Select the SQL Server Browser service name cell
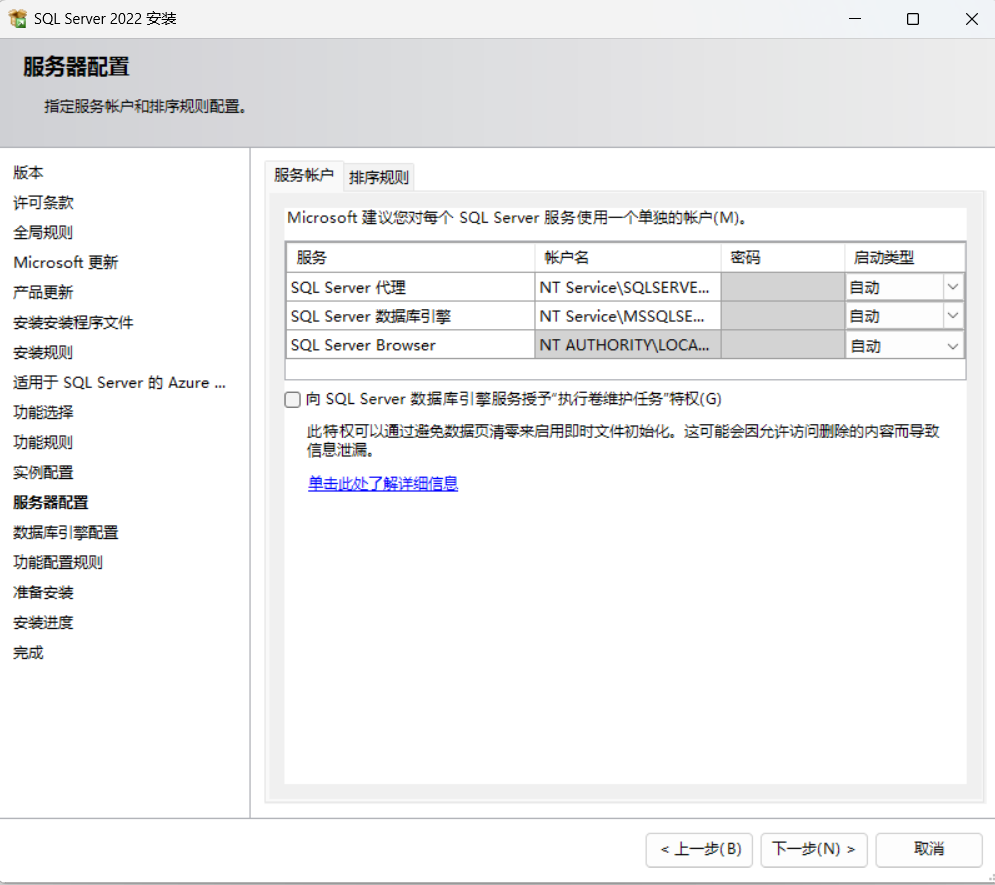Viewport: 995px width, 885px height. tap(410, 345)
